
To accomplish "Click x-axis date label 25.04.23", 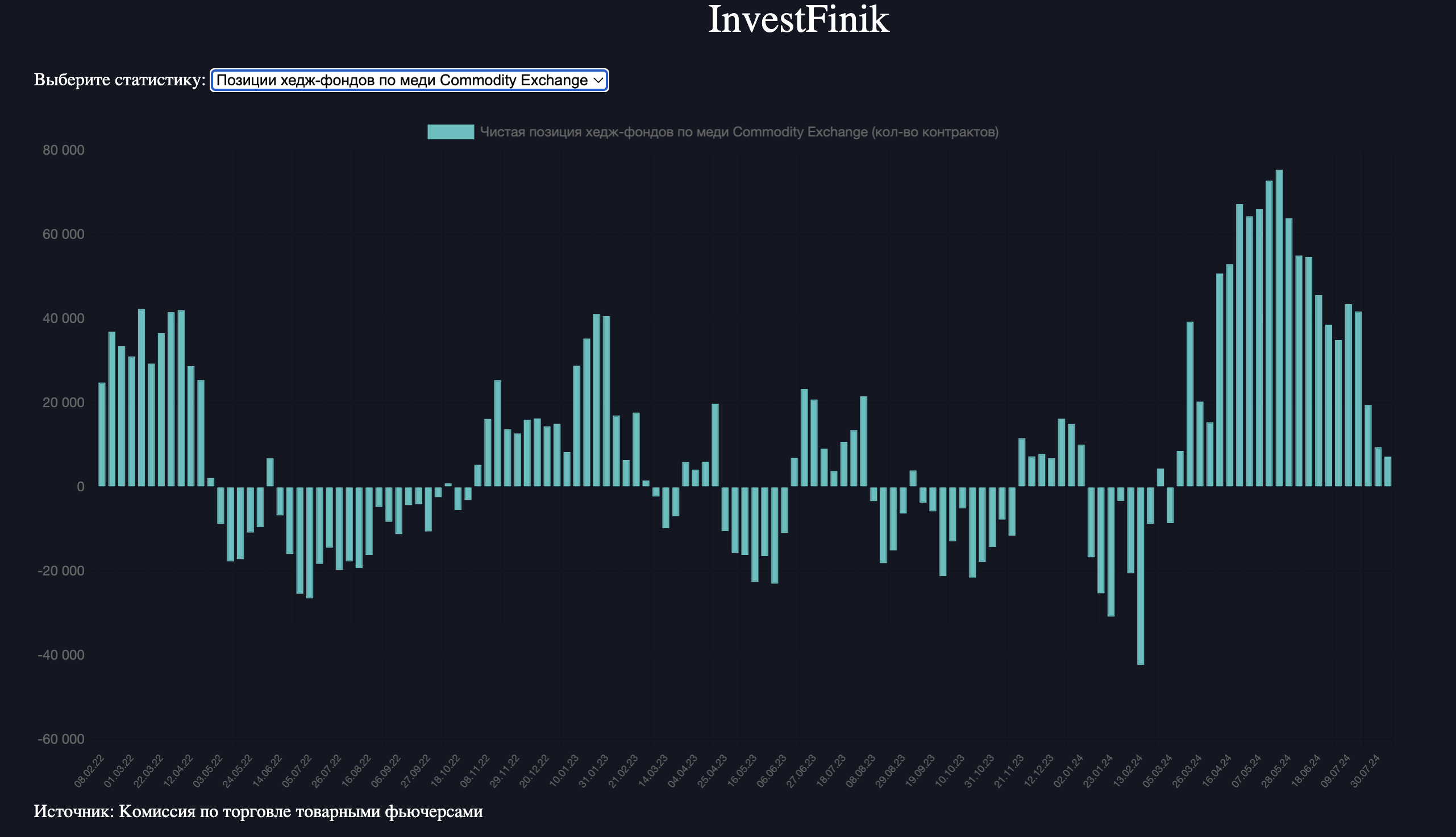I will (x=712, y=771).
